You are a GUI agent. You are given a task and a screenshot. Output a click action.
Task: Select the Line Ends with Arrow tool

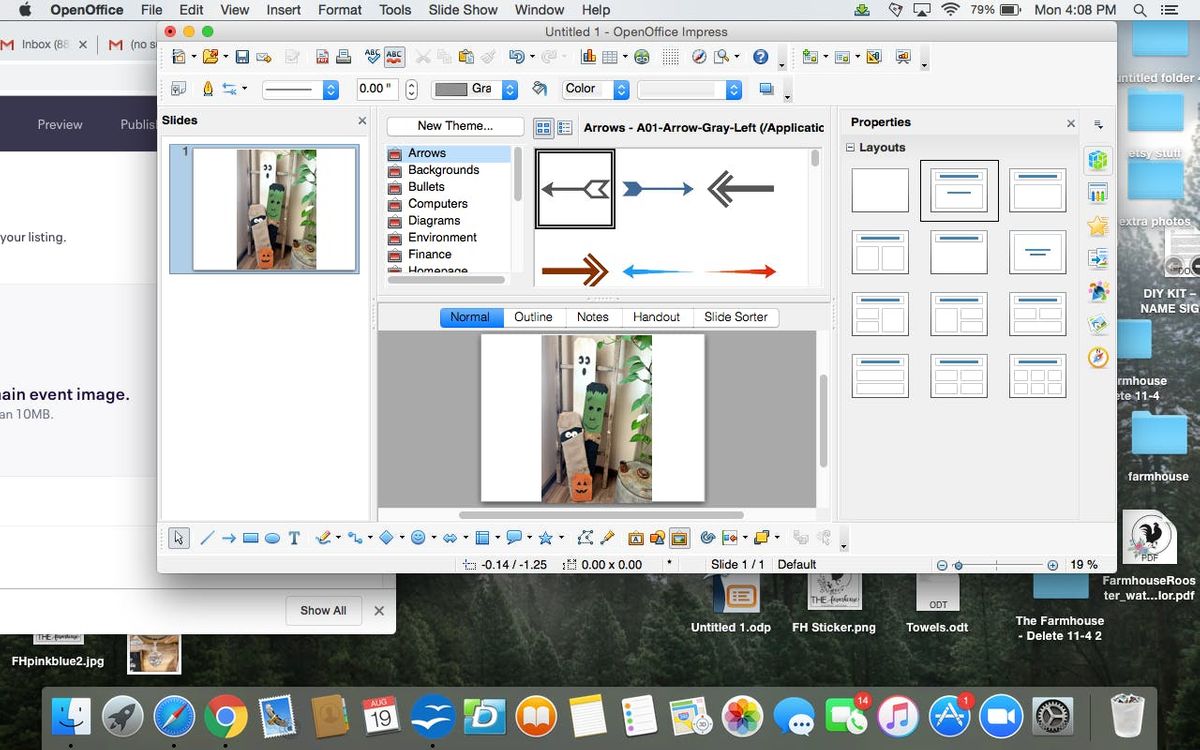229,538
